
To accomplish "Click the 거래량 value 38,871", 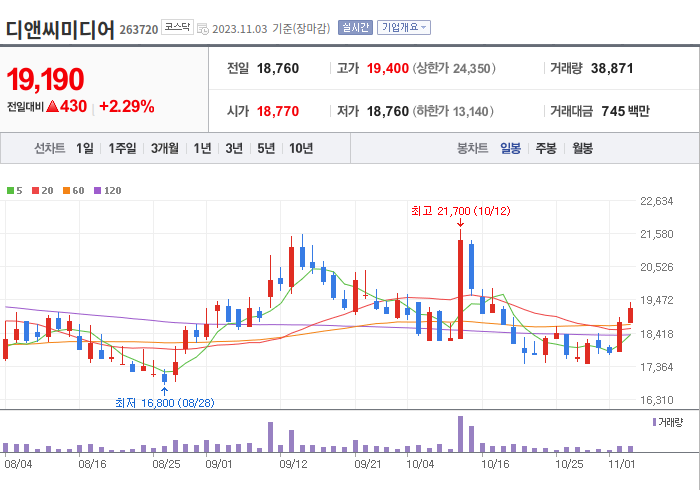I will 612,68.
